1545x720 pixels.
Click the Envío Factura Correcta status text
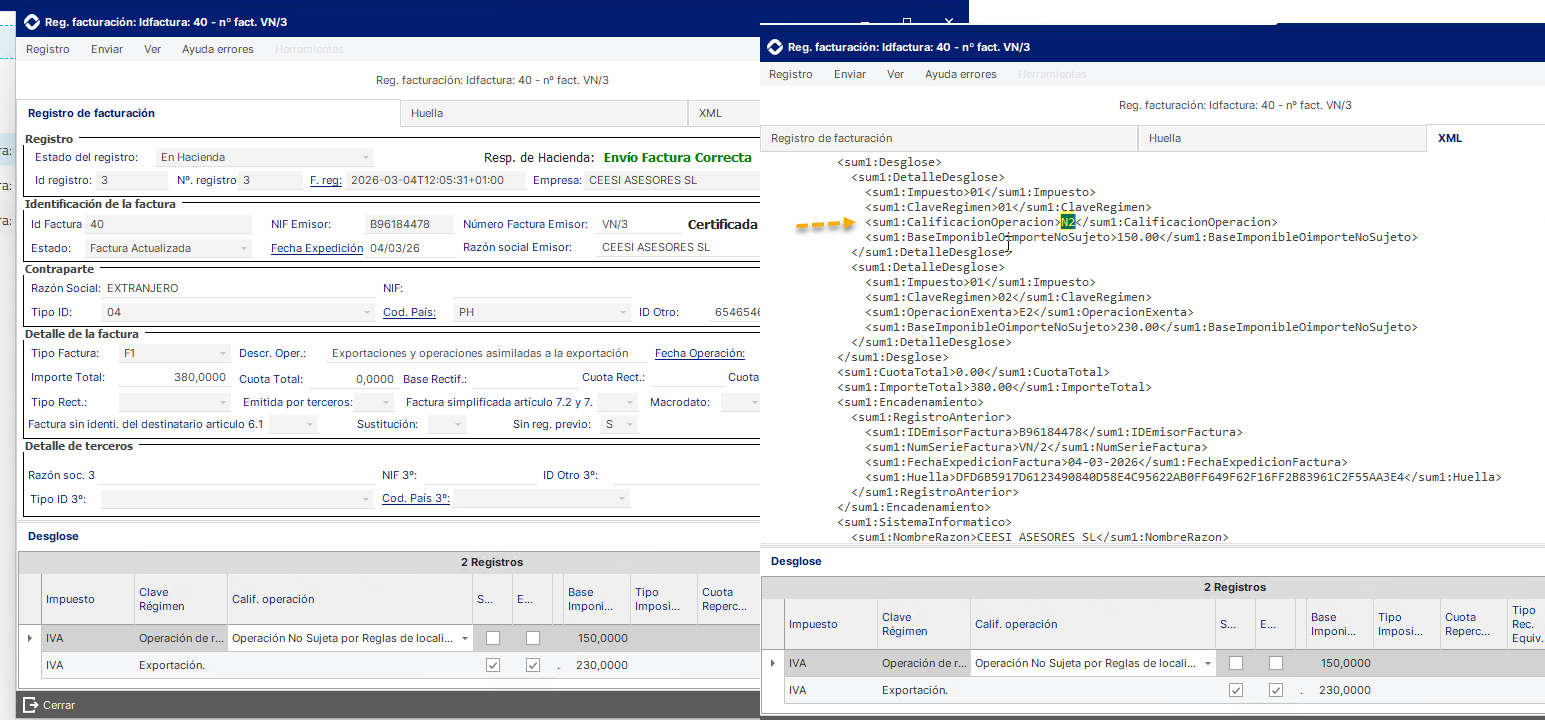coord(678,158)
